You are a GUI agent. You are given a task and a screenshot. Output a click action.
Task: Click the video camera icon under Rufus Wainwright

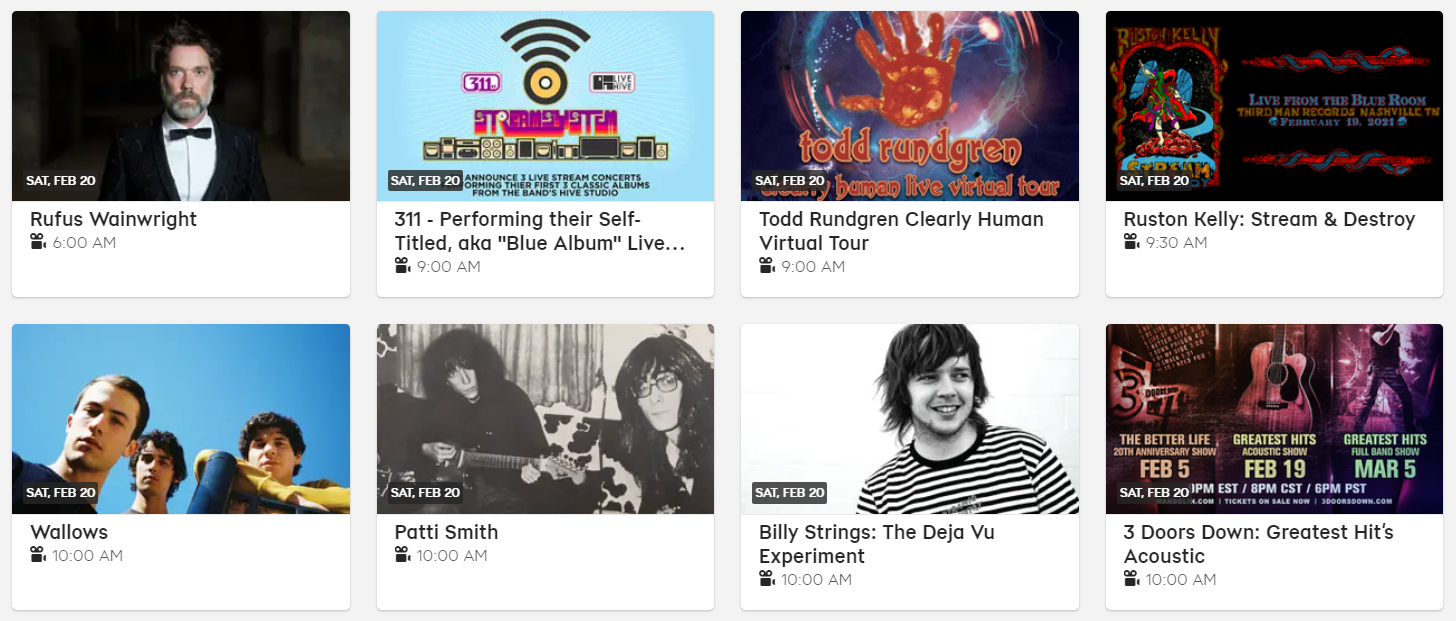(38, 242)
